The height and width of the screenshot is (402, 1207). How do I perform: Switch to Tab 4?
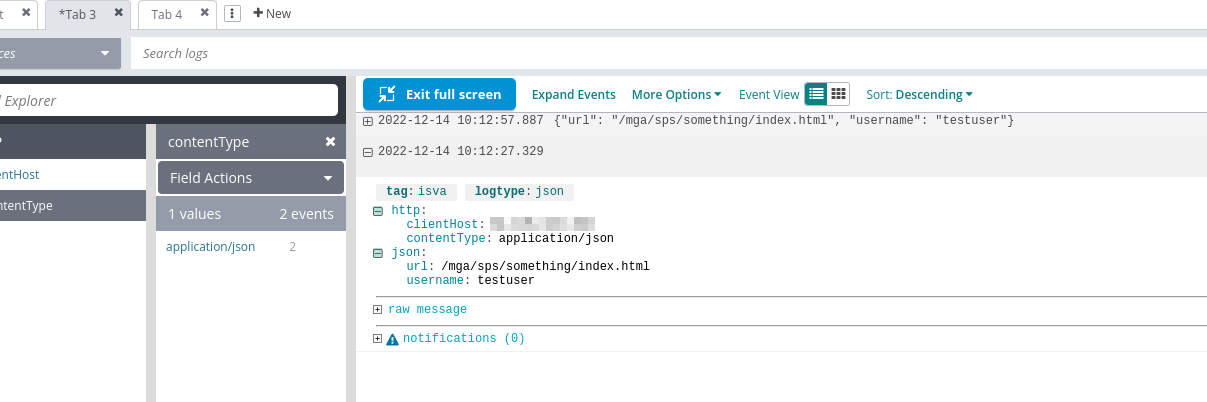[166, 14]
